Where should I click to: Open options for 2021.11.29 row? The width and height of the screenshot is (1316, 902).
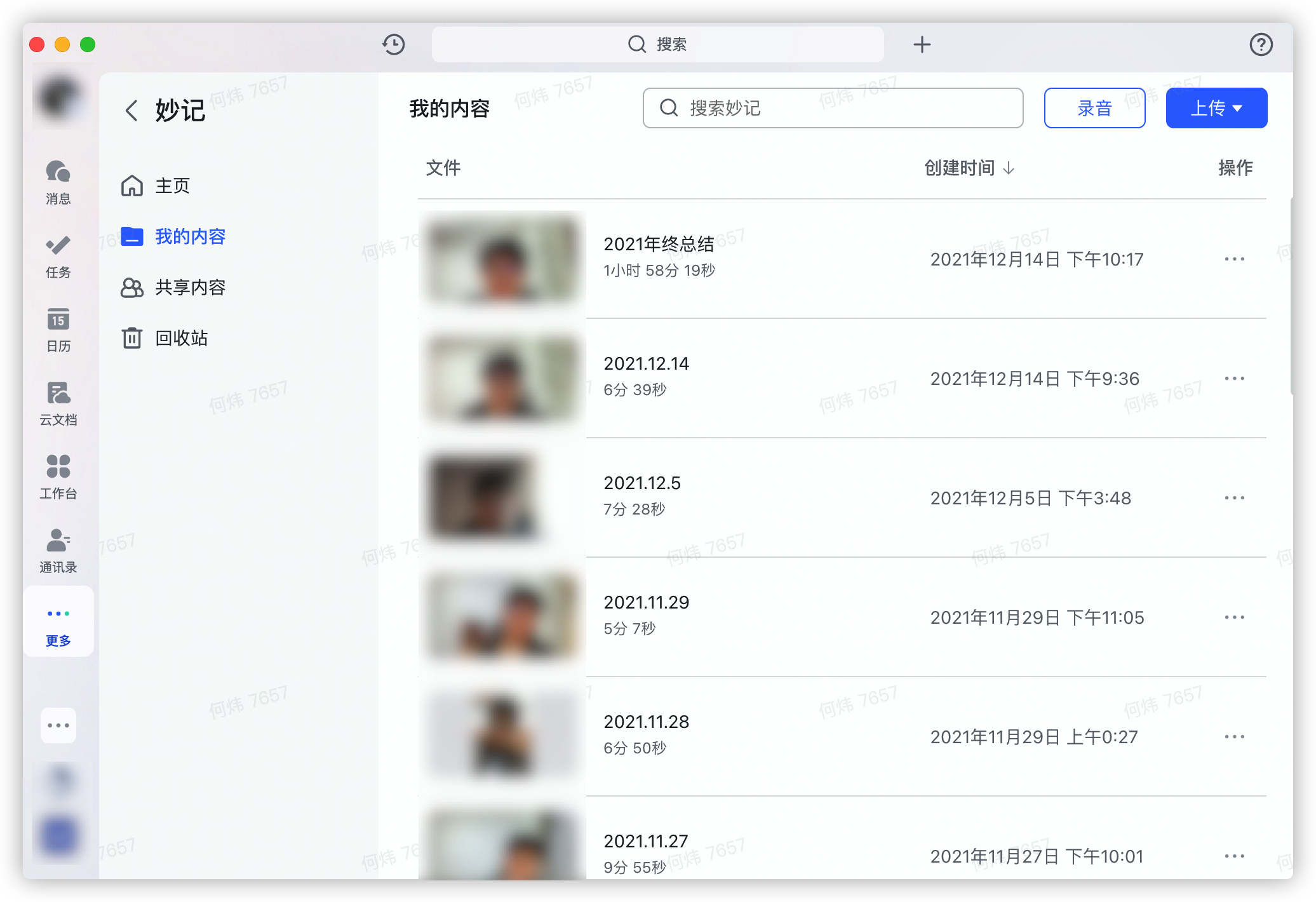pos(1234,617)
